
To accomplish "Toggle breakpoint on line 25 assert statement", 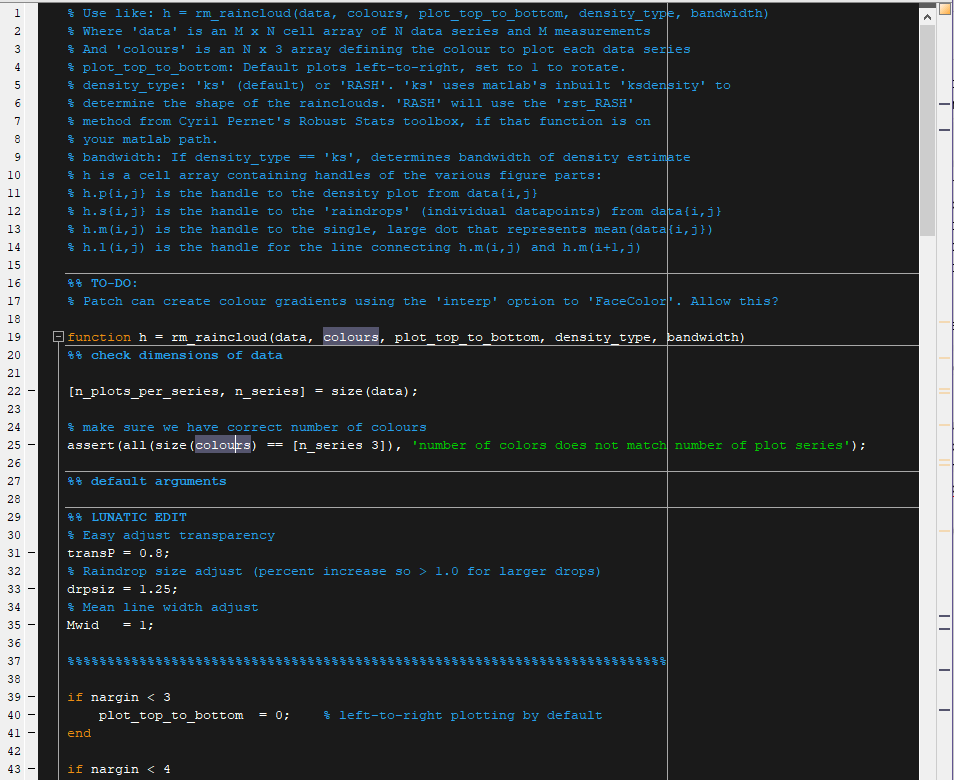I will coord(34,445).
